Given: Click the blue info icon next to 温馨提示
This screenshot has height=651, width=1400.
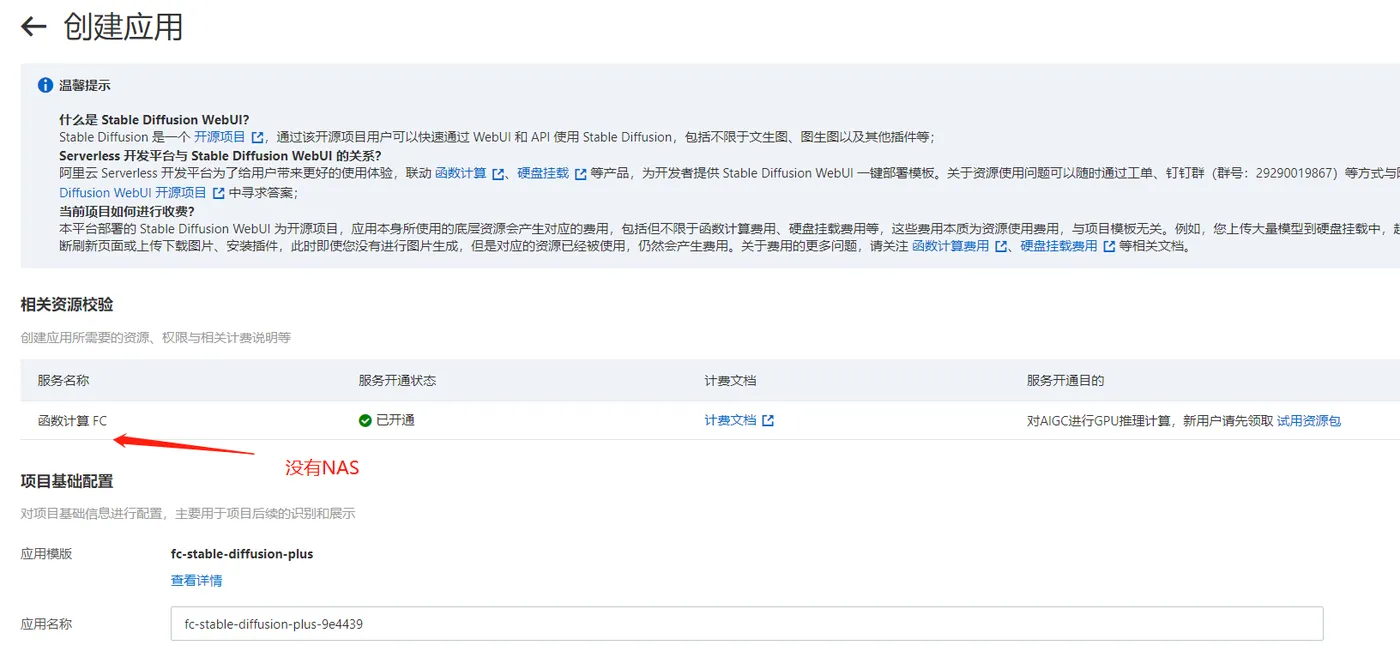Looking at the screenshot, I should [x=45, y=85].
